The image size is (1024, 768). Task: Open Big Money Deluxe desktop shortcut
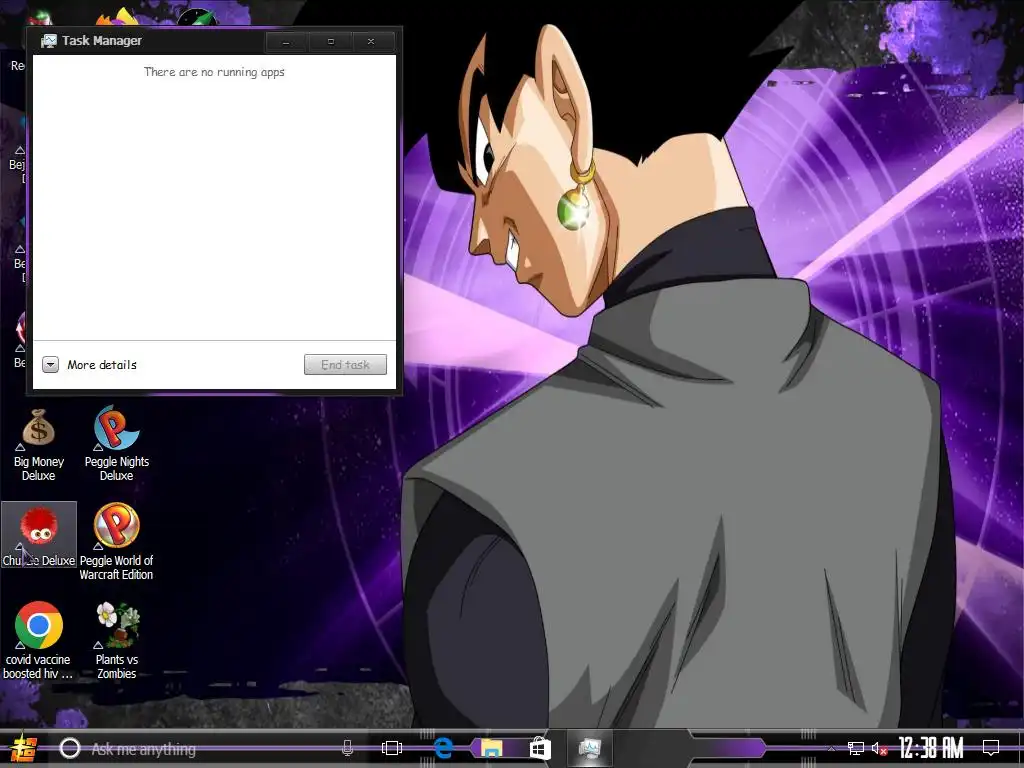(39, 445)
